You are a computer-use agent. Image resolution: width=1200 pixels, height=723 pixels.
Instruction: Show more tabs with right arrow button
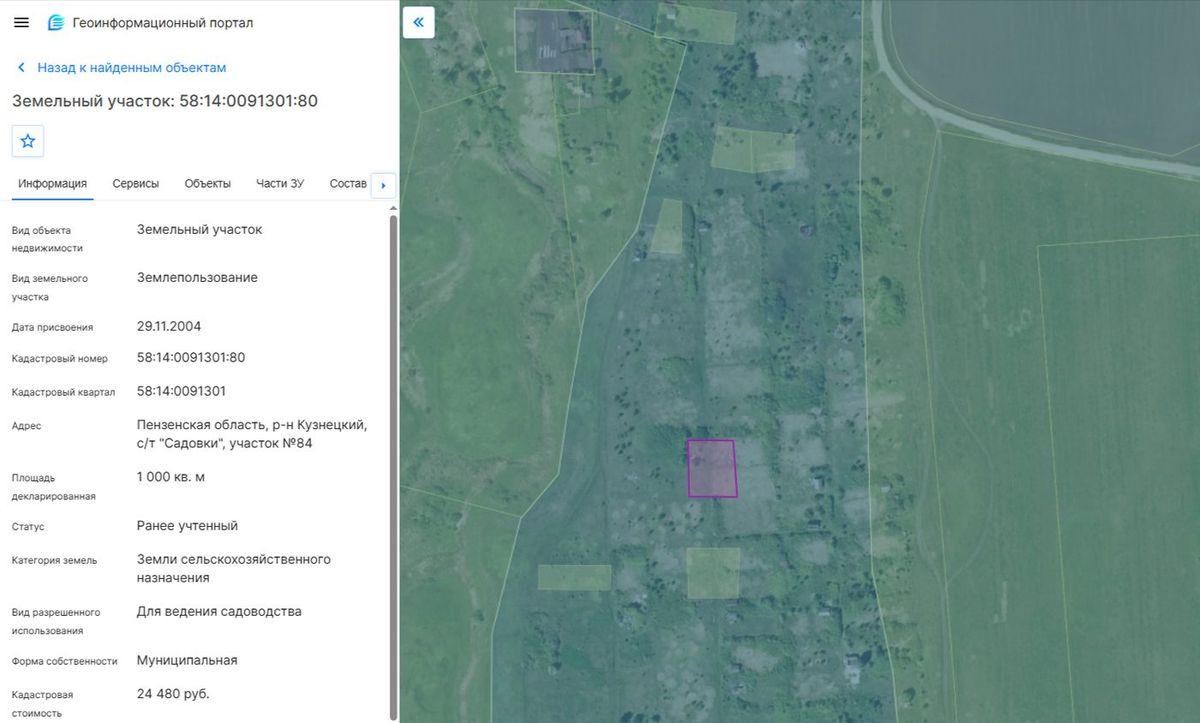[384, 185]
